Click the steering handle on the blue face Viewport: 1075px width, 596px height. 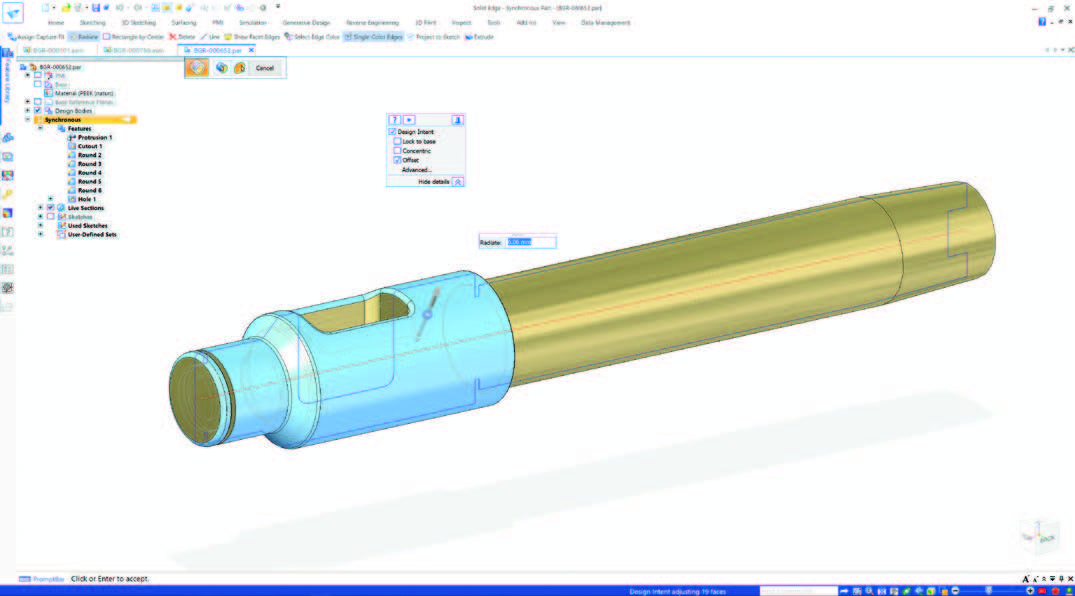(426, 315)
